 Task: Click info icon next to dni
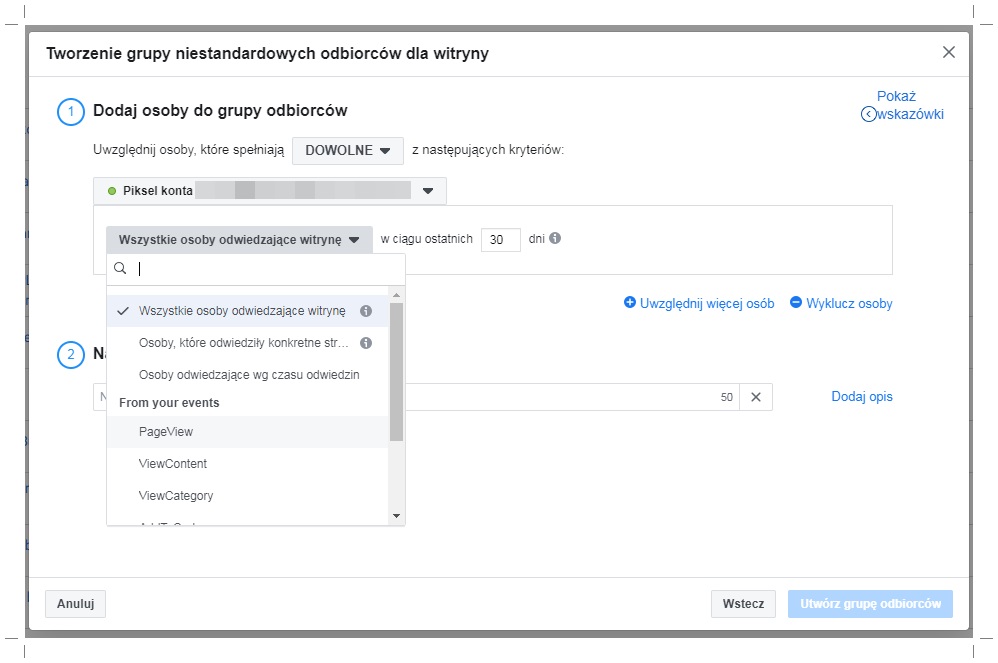pos(555,238)
